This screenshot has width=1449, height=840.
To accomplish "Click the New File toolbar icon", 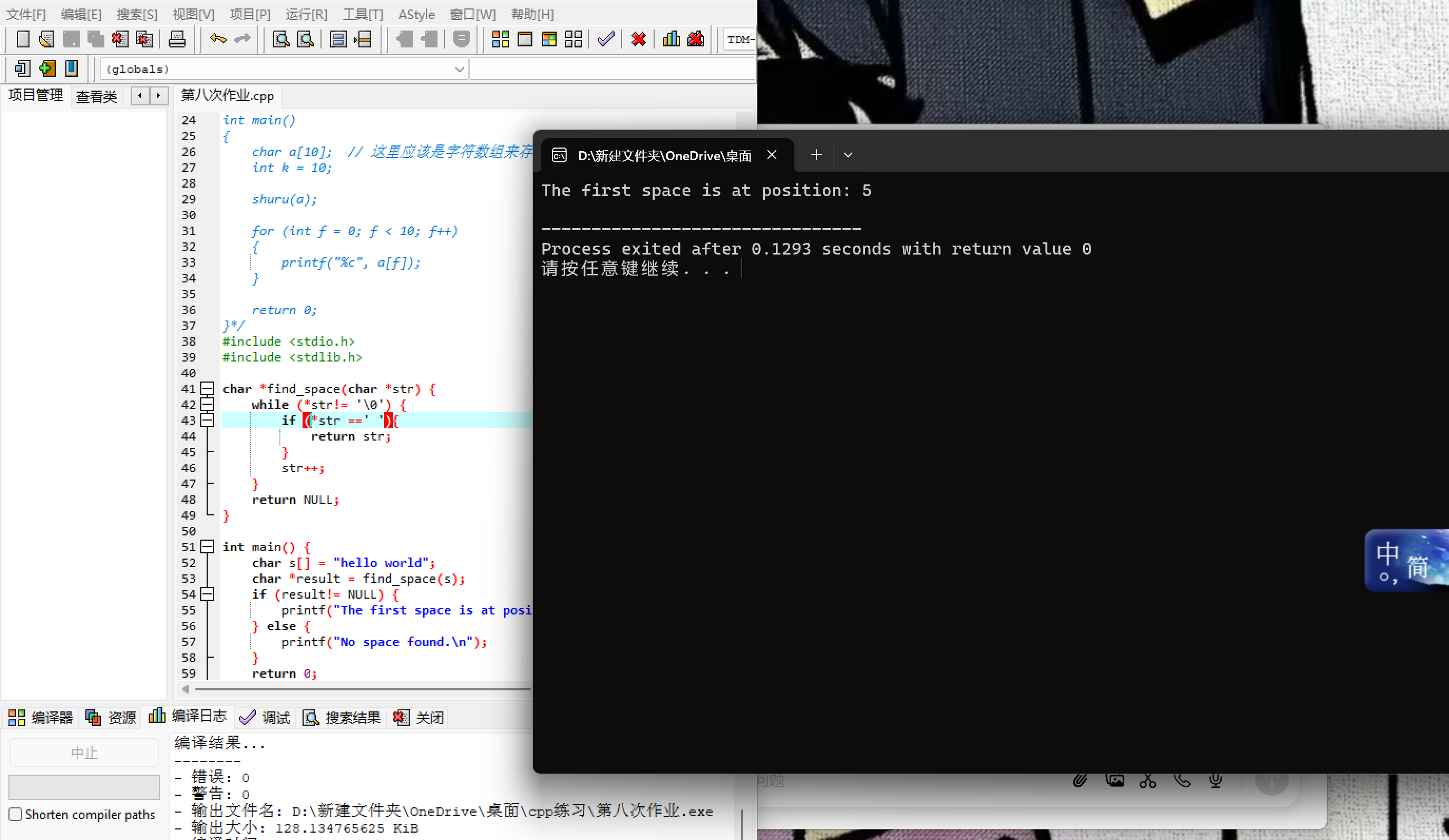I will click(x=23, y=39).
